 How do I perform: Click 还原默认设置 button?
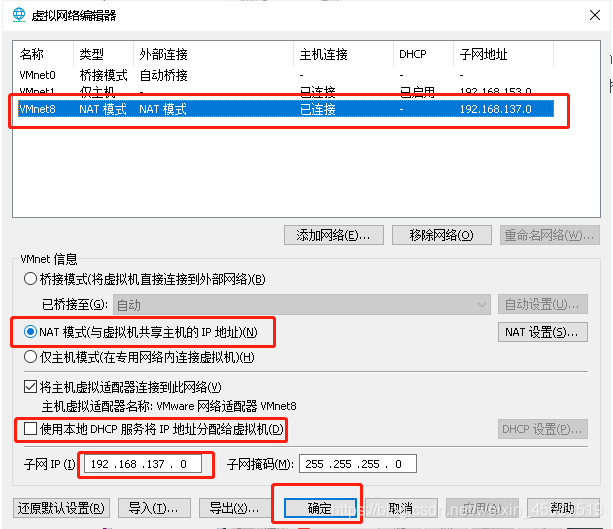click(61, 508)
